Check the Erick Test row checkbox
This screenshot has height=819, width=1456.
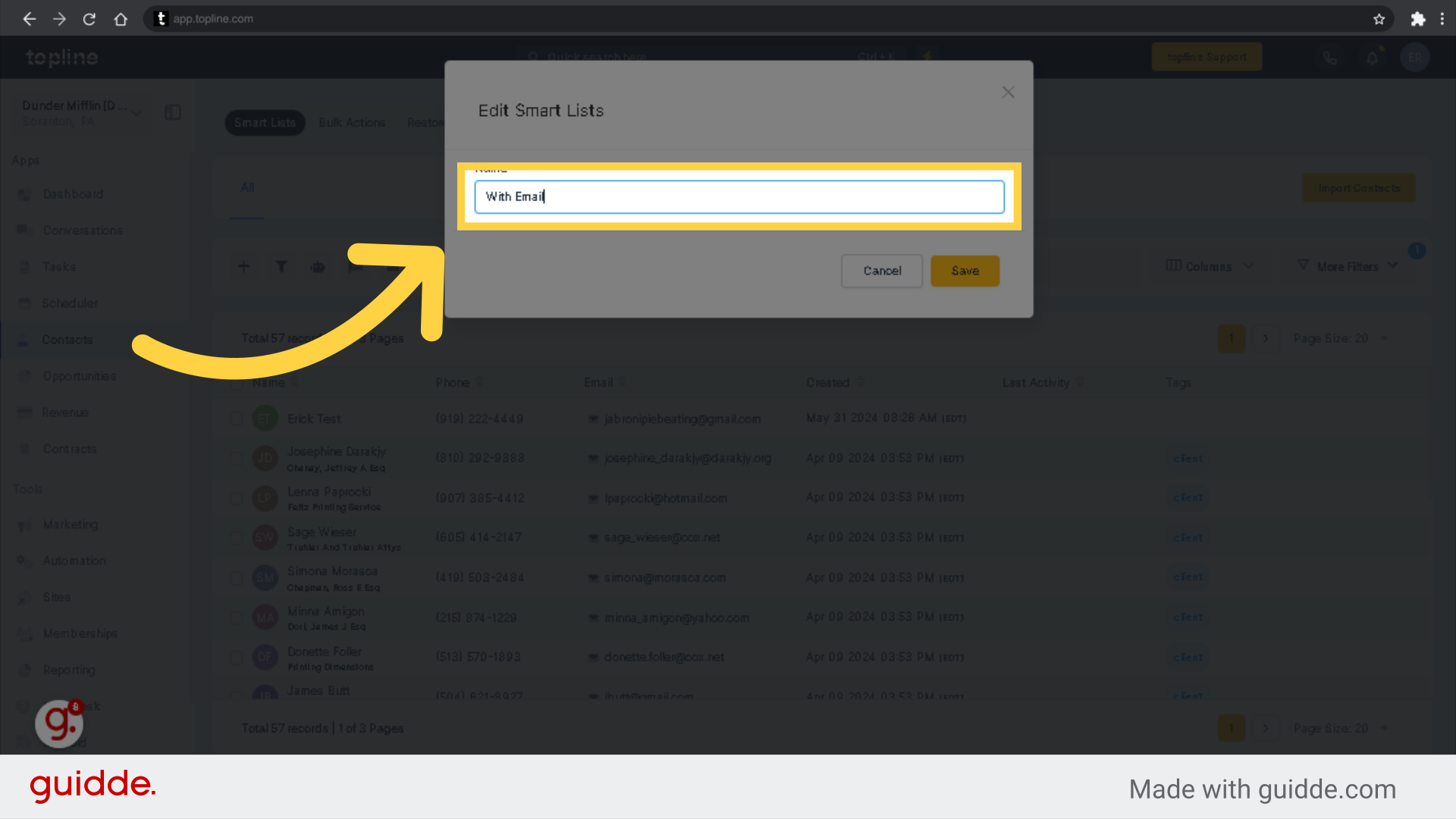[237, 419]
